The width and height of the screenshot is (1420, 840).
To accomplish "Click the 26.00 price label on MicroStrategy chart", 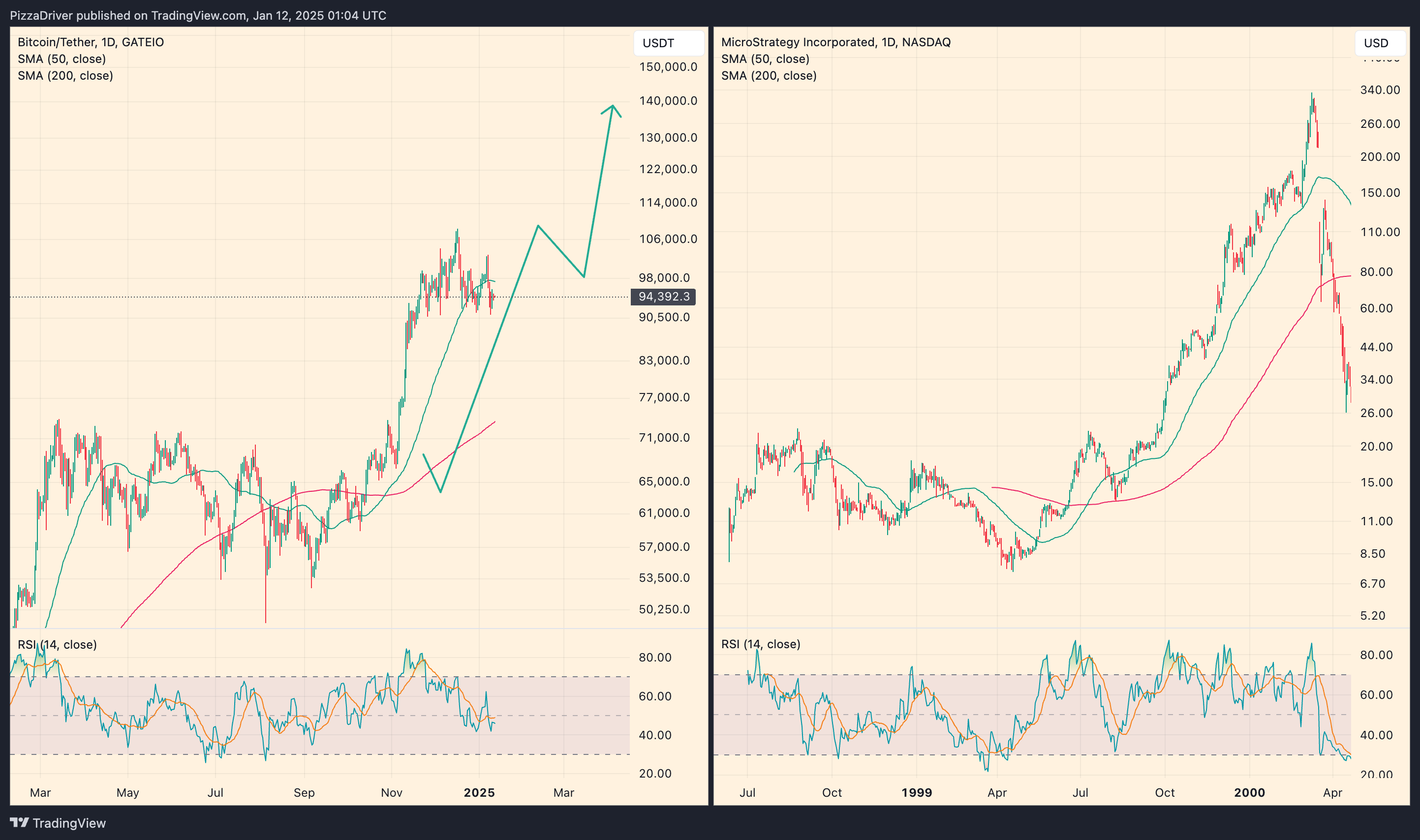I will [x=1376, y=413].
